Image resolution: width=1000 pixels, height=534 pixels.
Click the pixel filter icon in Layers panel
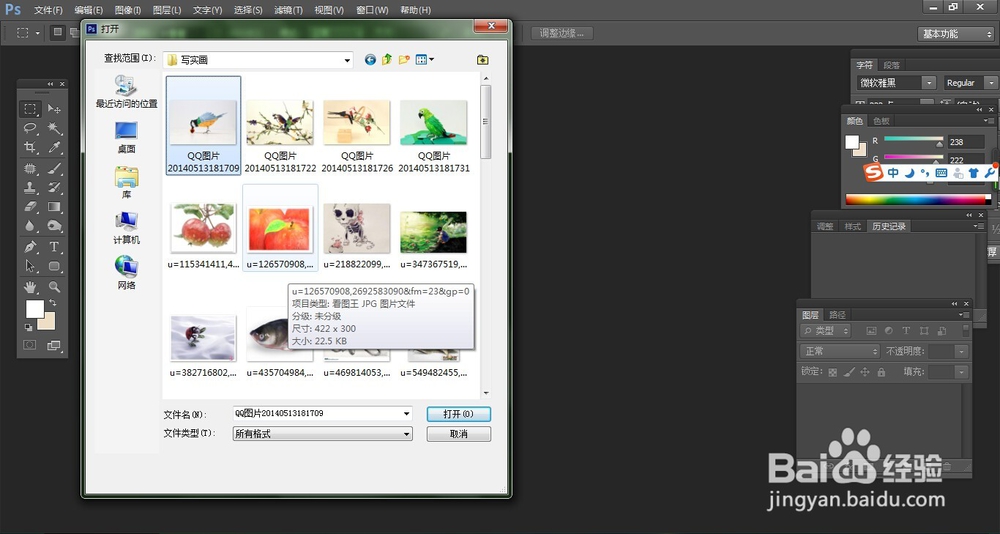tap(871, 331)
